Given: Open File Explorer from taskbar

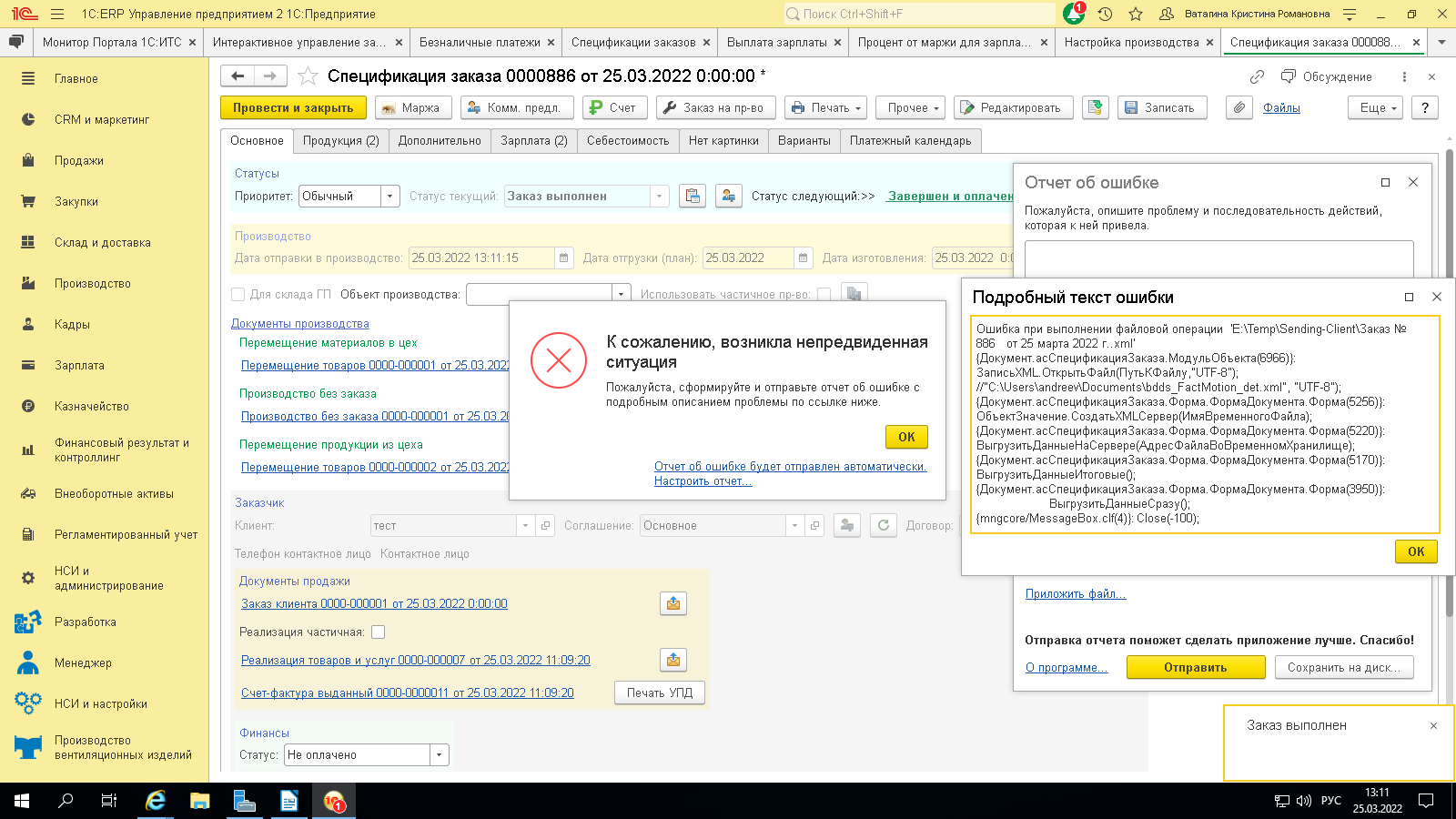Looking at the screenshot, I should 200,801.
